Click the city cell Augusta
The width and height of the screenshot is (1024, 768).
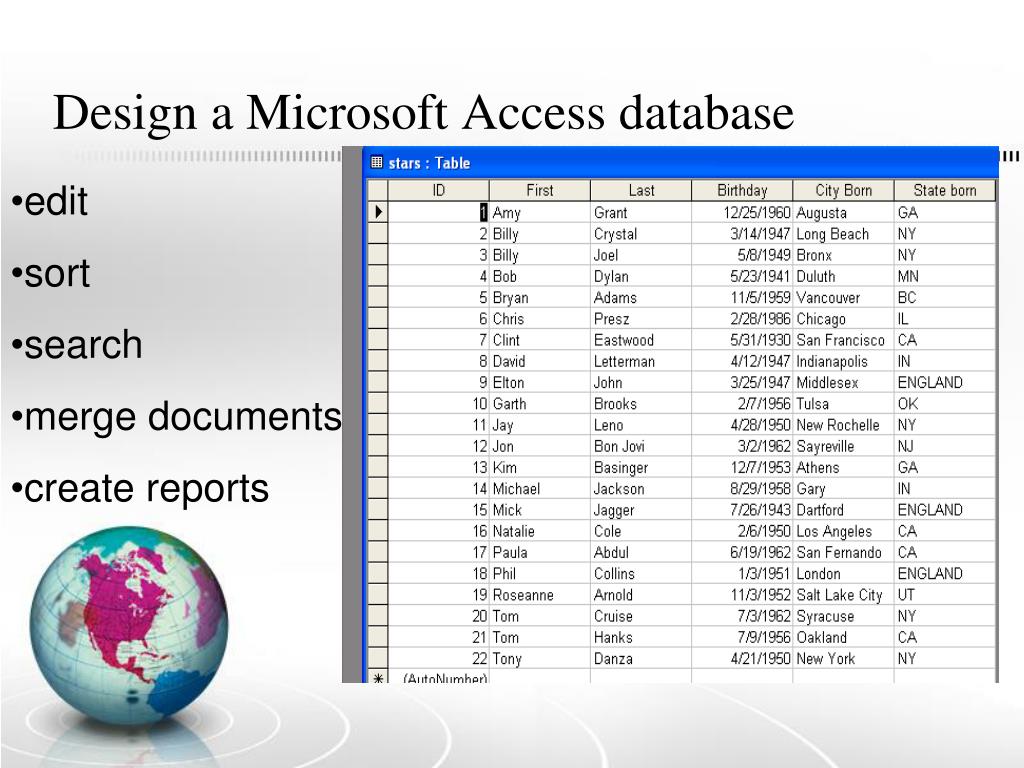(844, 212)
